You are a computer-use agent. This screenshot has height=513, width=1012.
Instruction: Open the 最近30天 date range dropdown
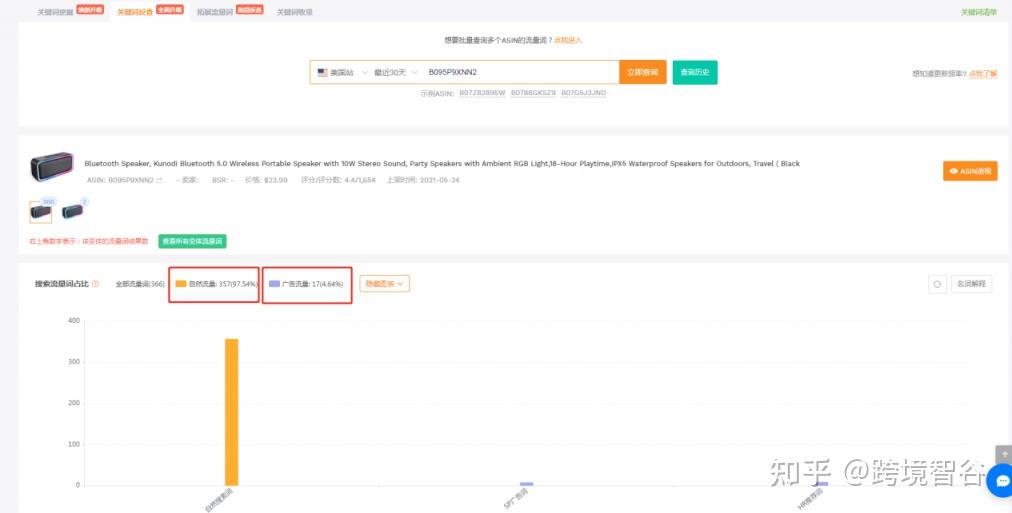tap(396, 72)
